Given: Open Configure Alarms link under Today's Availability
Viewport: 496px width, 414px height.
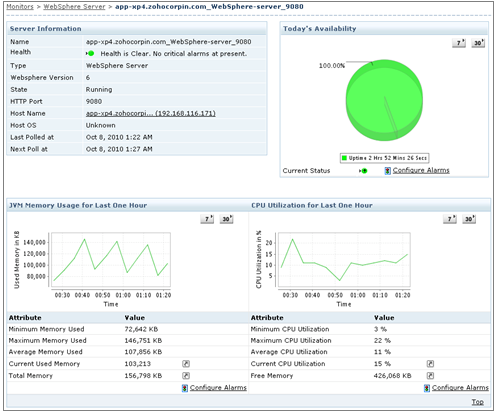Looking at the screenshot, I should [421, 170].
